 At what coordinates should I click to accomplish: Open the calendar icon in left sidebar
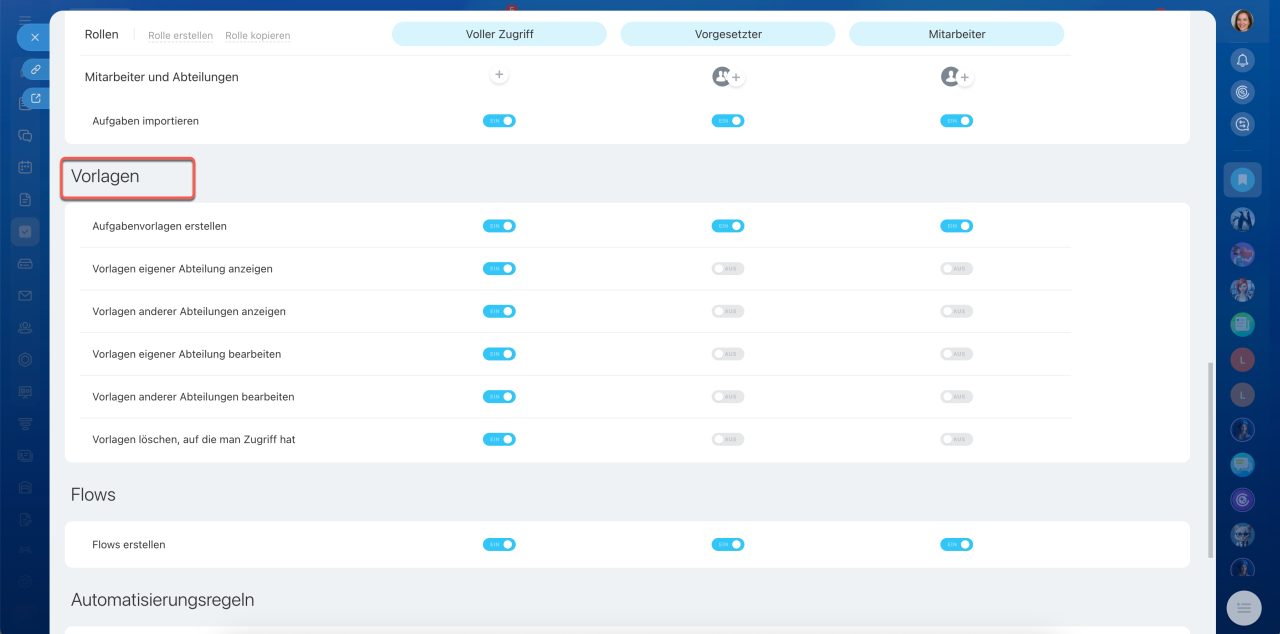(25, 167)
